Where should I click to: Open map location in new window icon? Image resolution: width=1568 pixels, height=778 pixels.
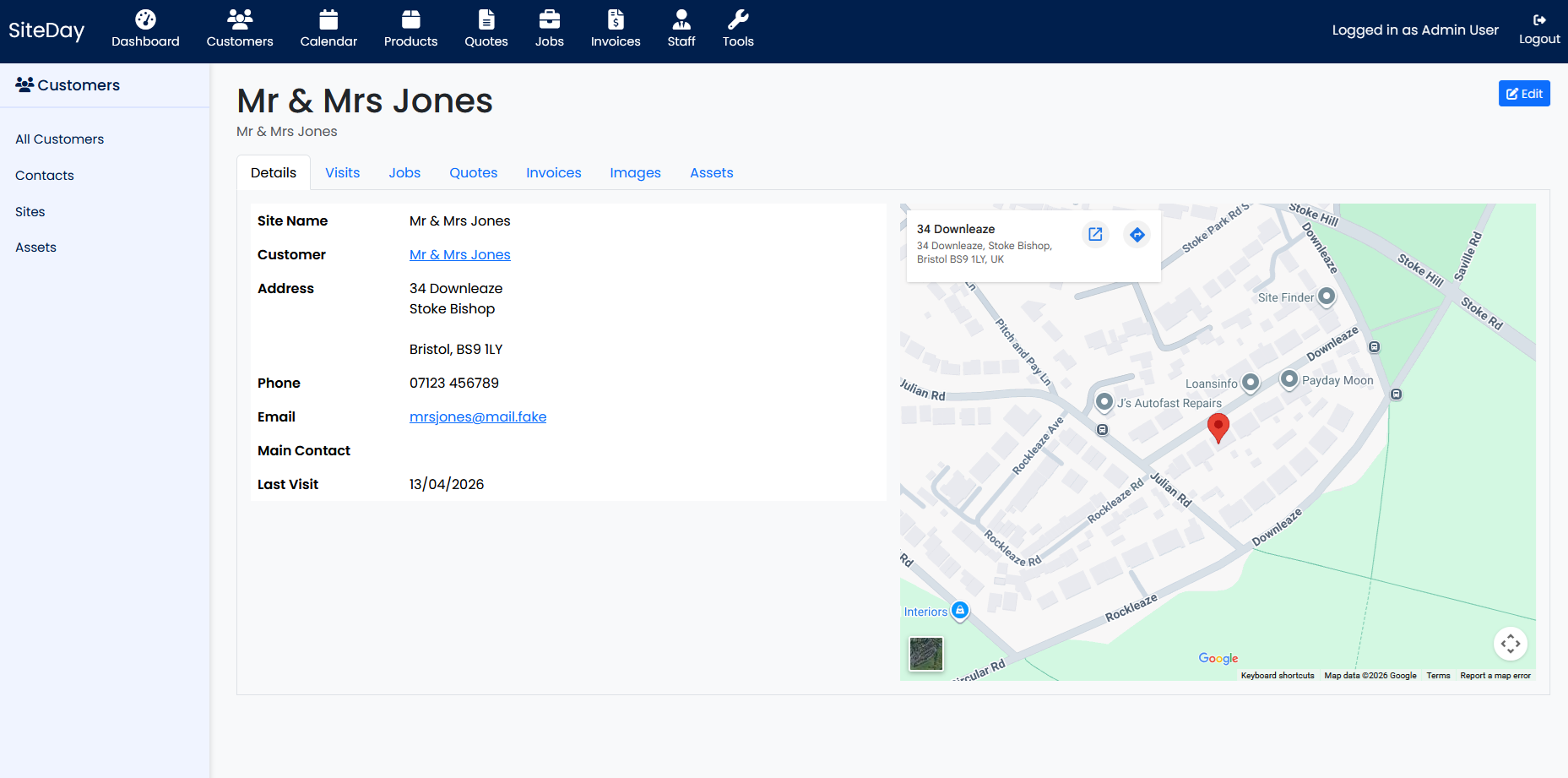tap(1095, 234)
